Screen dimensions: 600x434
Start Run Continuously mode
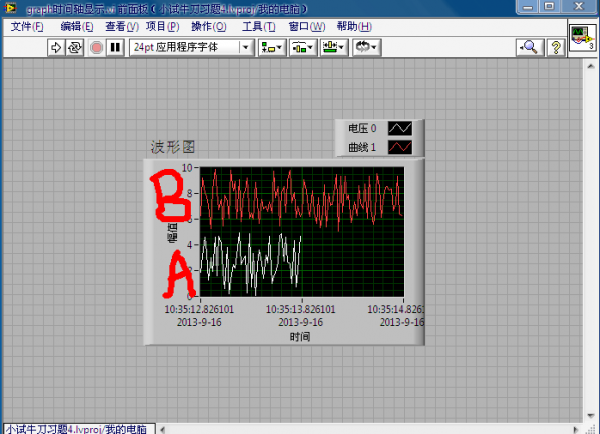point(75,47)
